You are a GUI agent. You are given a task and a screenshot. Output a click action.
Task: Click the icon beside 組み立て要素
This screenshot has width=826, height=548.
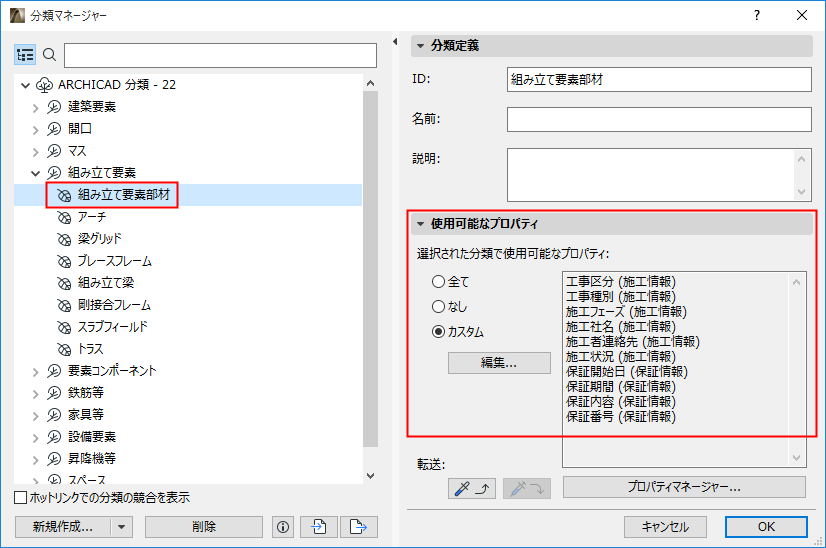(54, 173)
